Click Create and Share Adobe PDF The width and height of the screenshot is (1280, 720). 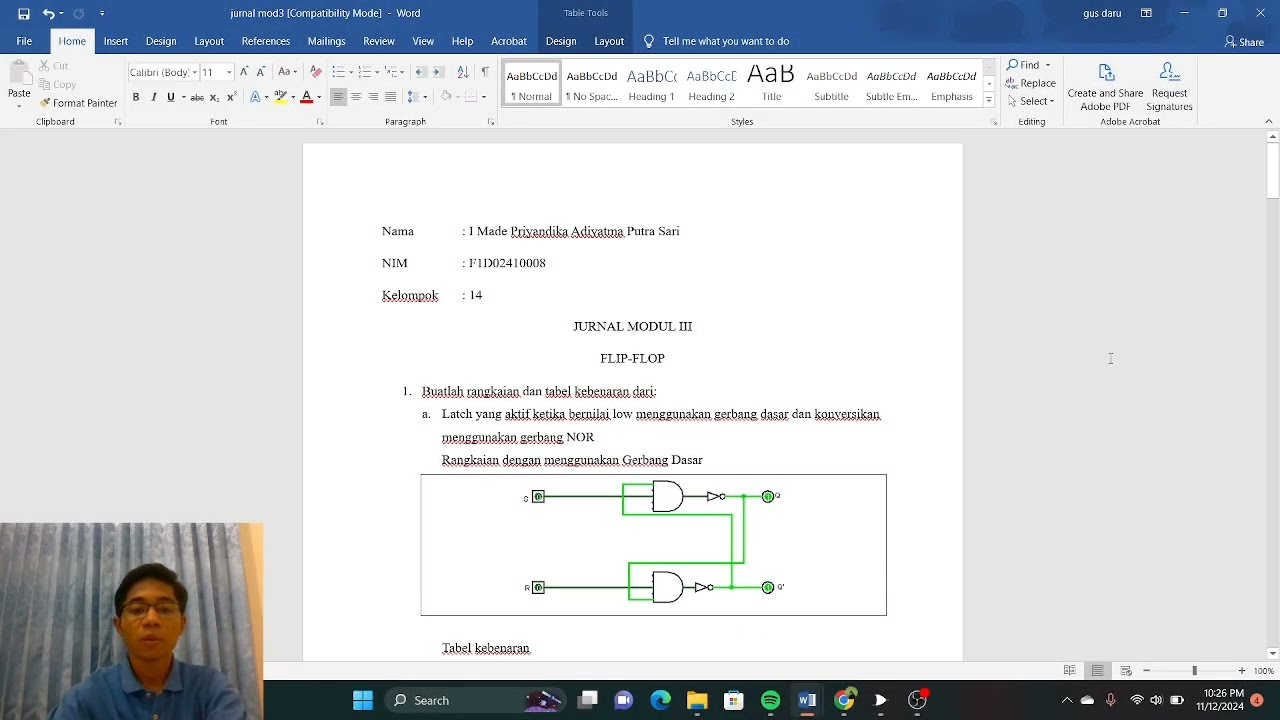pos(1105,87)
